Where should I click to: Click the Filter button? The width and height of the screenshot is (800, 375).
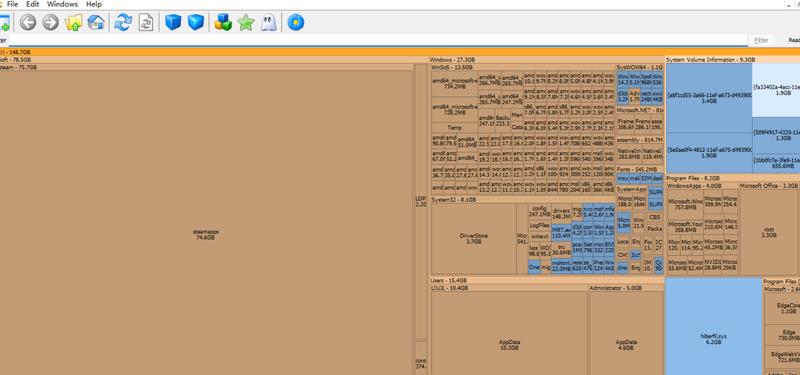761,40
